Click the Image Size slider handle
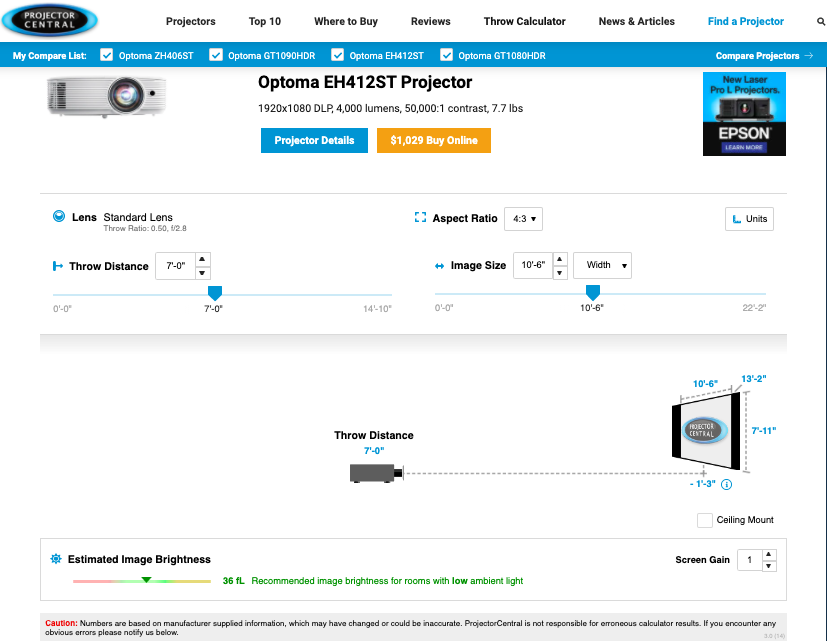This screenshot has width=827, height=641. (593, 292)
